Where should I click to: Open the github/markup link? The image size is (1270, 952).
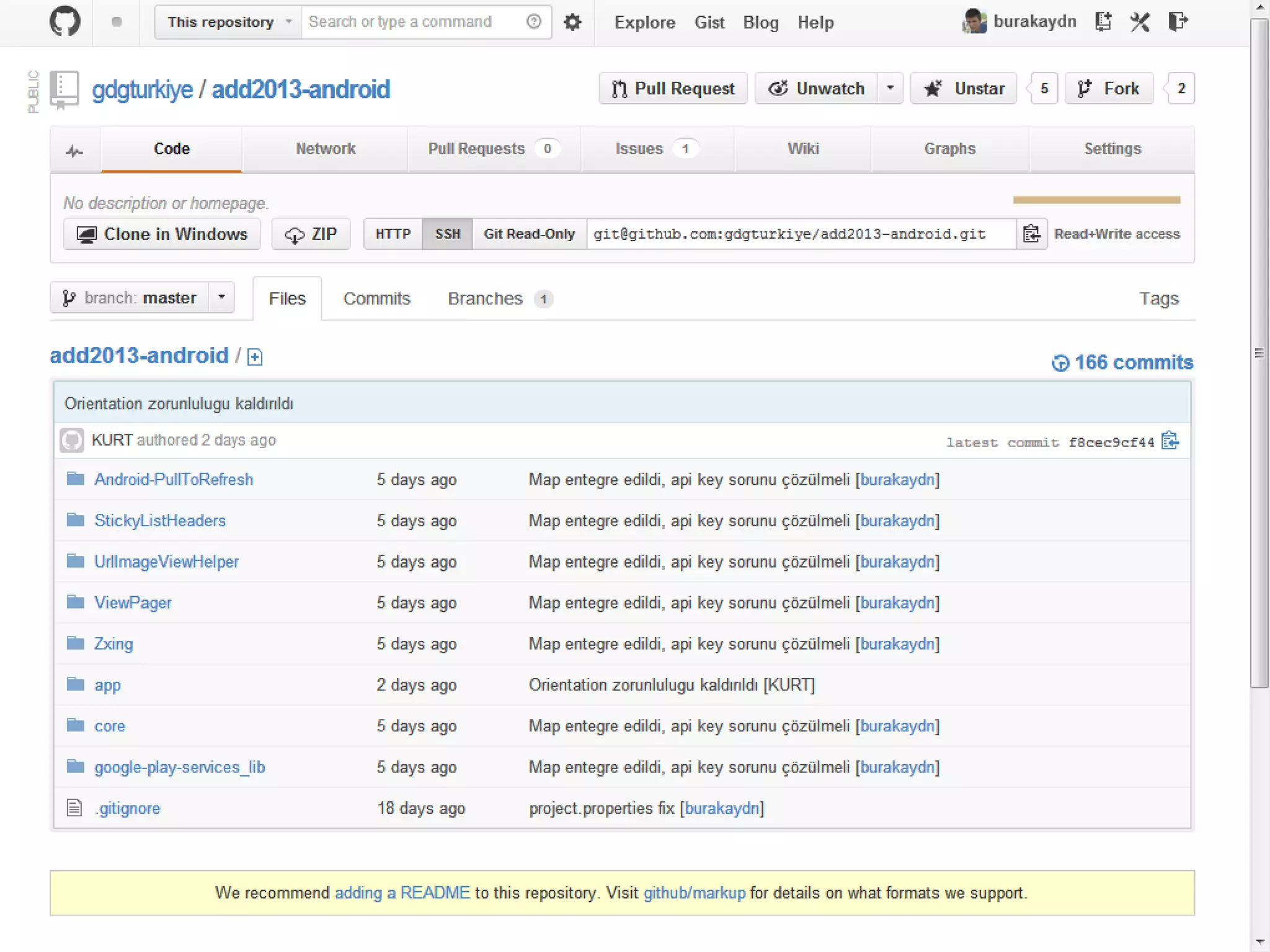point(694,893)
